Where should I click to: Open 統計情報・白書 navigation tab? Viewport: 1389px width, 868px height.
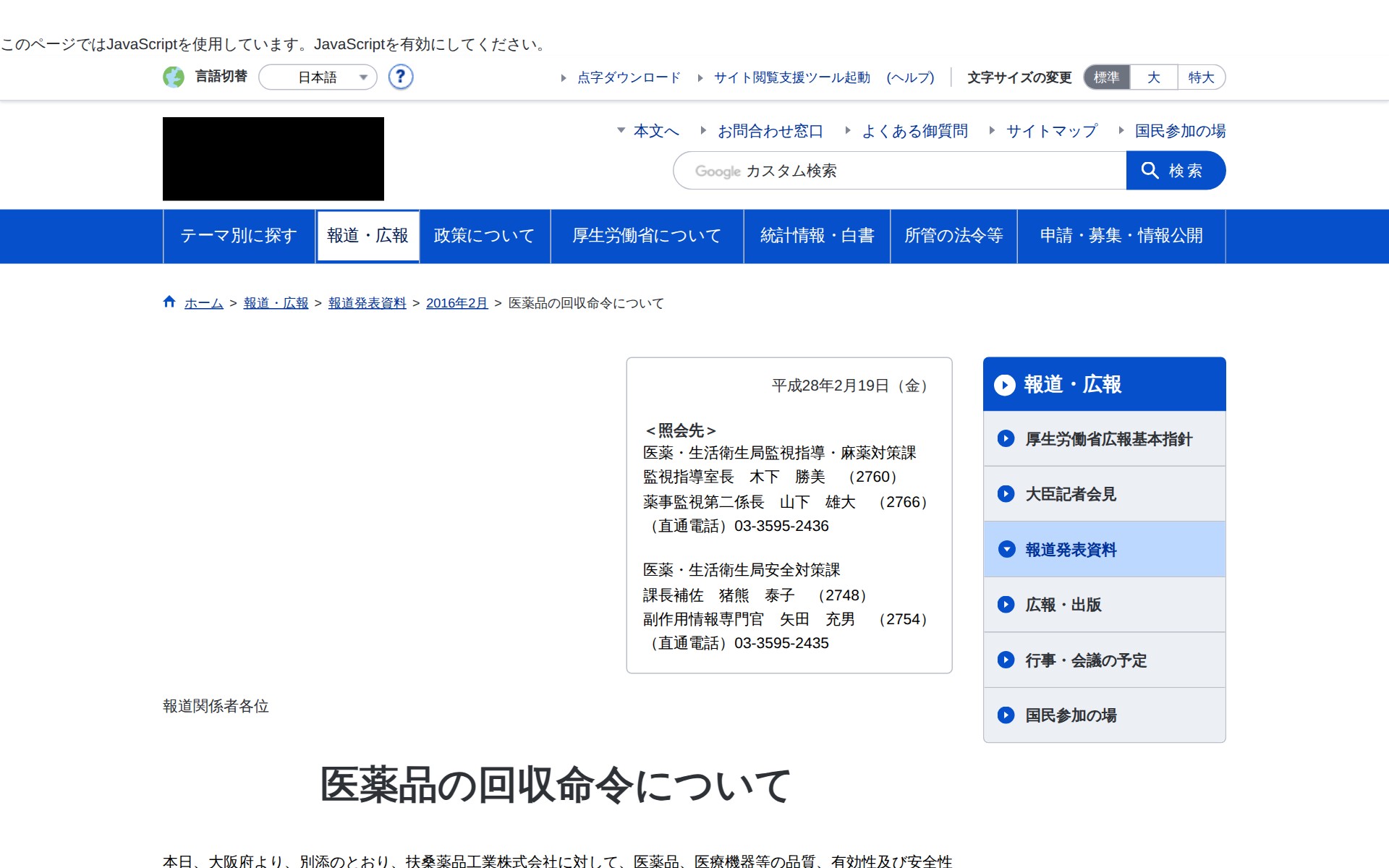pyautogui.click(x=817, y=236)
